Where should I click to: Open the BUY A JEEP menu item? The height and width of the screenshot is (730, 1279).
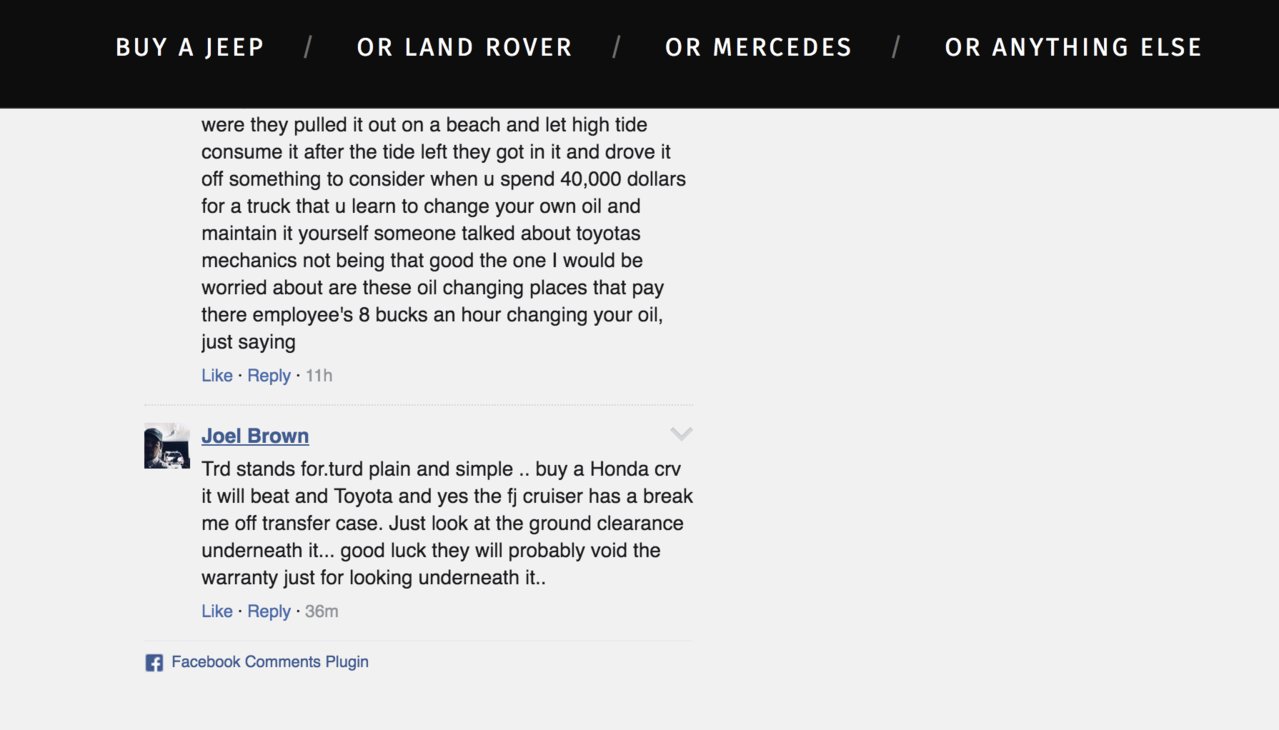click(x=190, y=47)
